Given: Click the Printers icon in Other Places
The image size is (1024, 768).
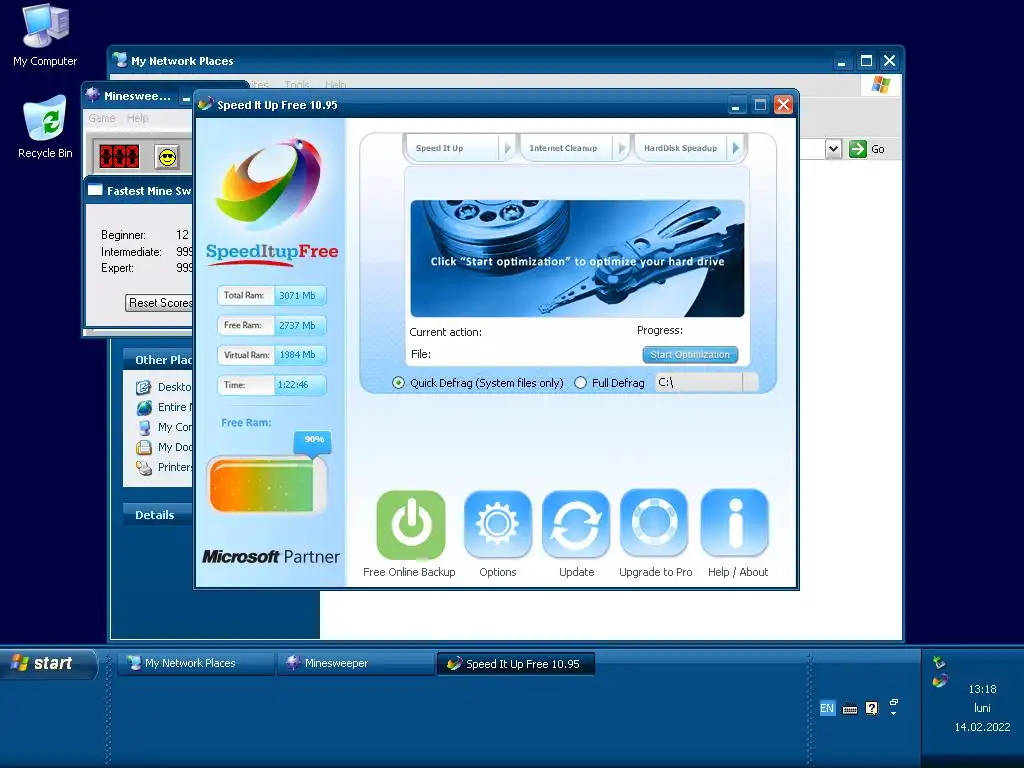Looking at the screenshot, I should pos(144,468).
